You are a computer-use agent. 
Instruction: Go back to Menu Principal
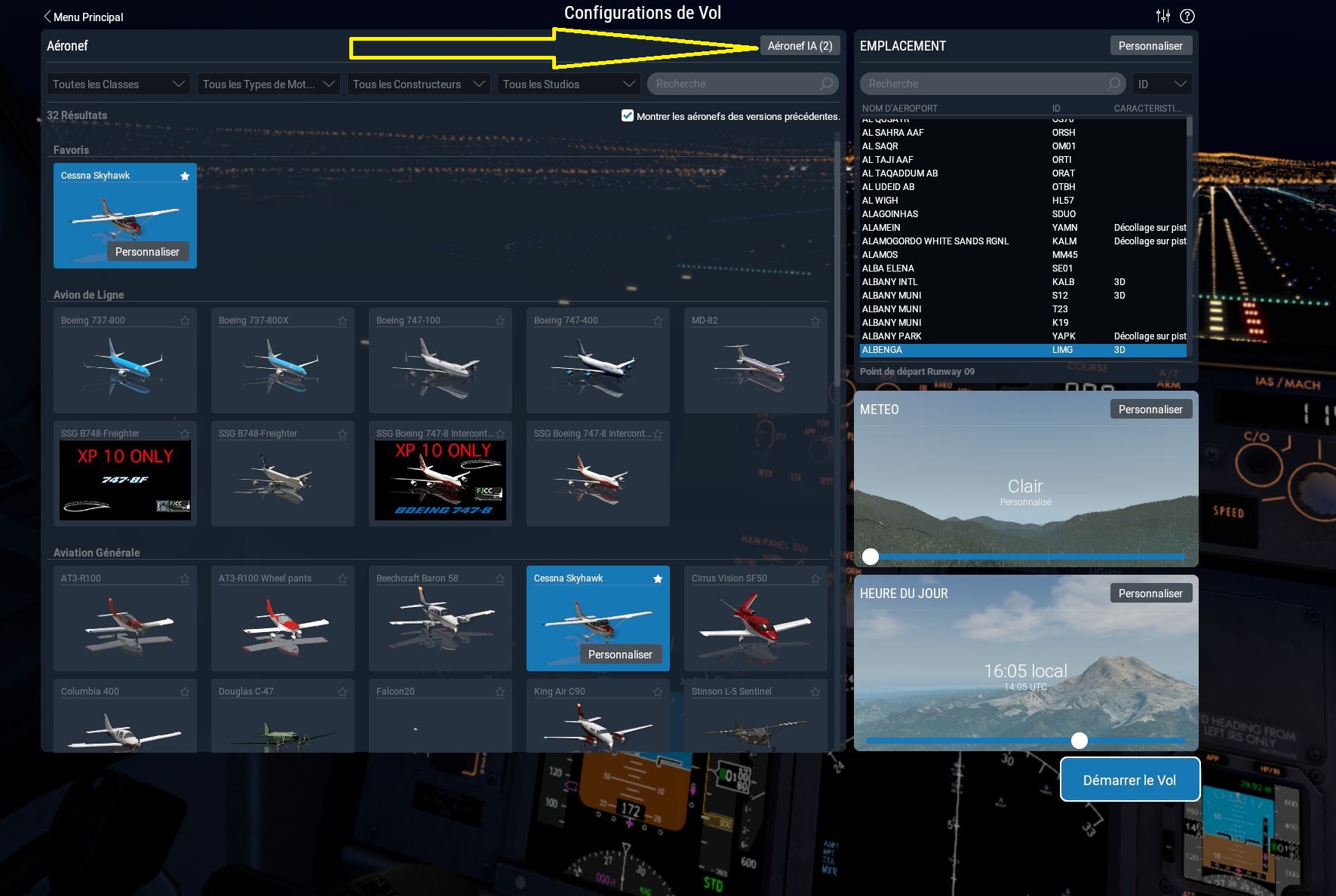[83, 17]
